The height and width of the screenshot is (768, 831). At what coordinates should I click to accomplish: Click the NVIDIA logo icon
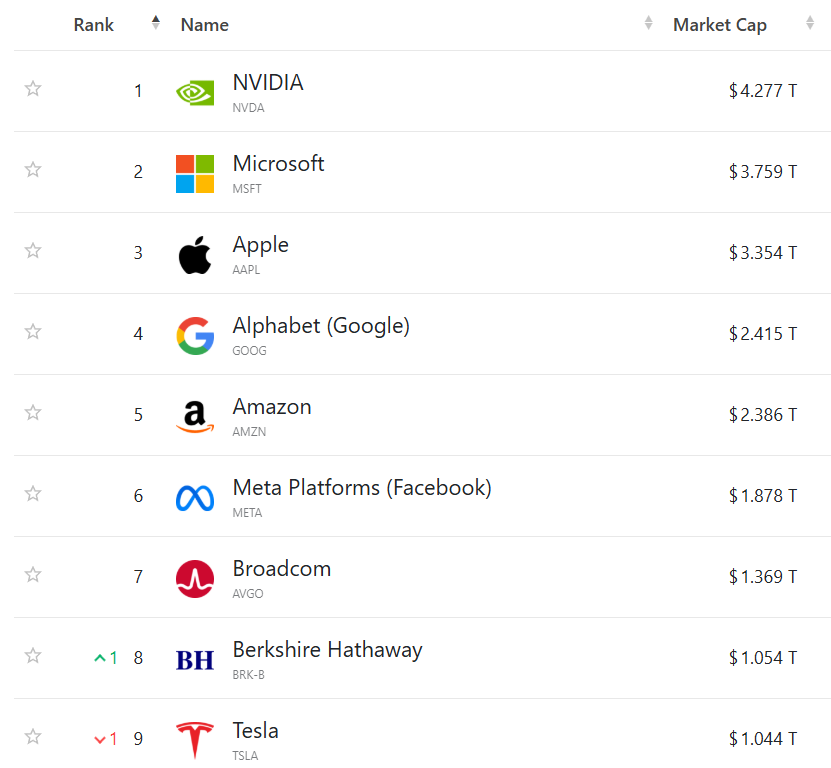(195, 93)
